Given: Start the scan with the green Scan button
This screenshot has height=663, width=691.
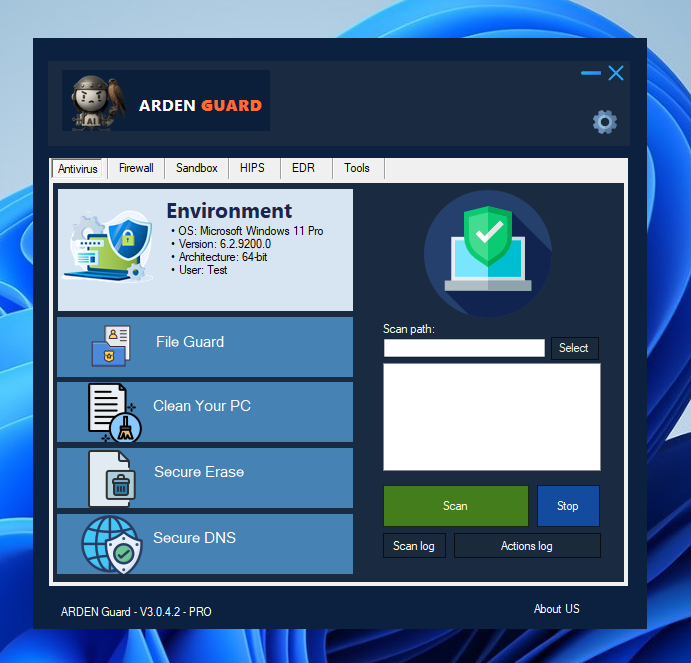Looking at the screenshot, I should pyautogui.click(x=456, y=506).
